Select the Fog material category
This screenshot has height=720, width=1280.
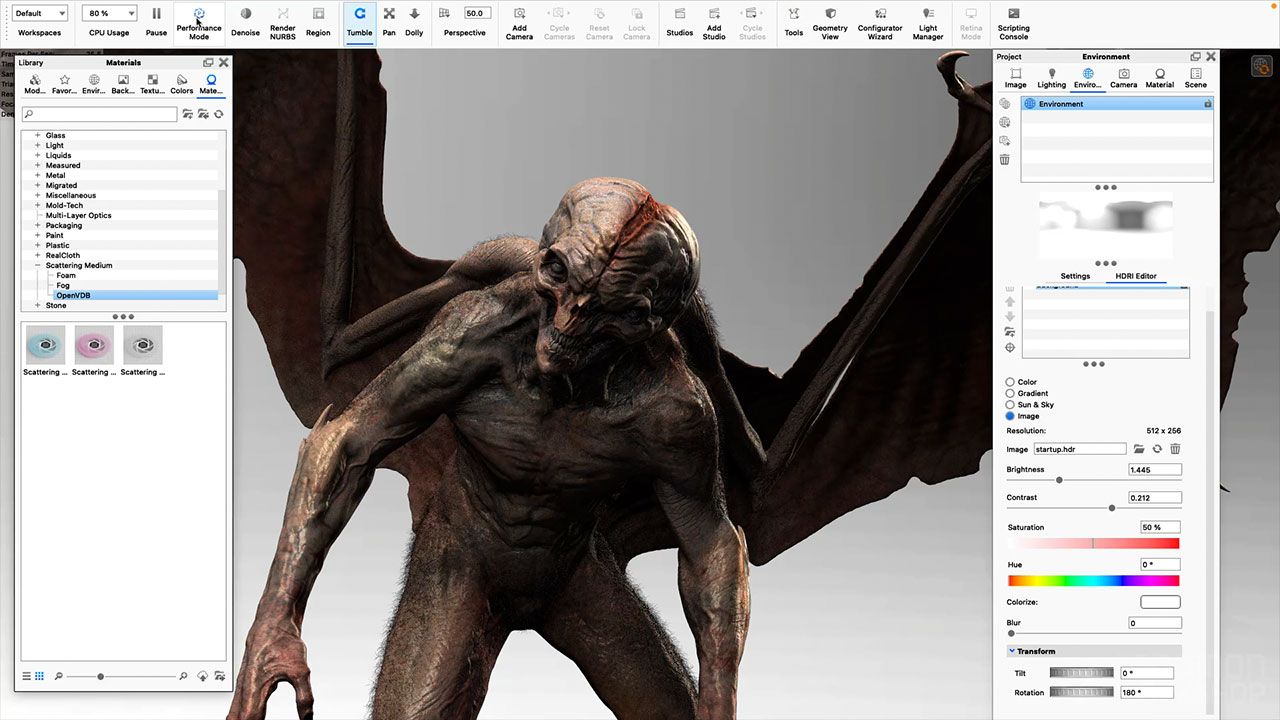click(x=63, y=286)
